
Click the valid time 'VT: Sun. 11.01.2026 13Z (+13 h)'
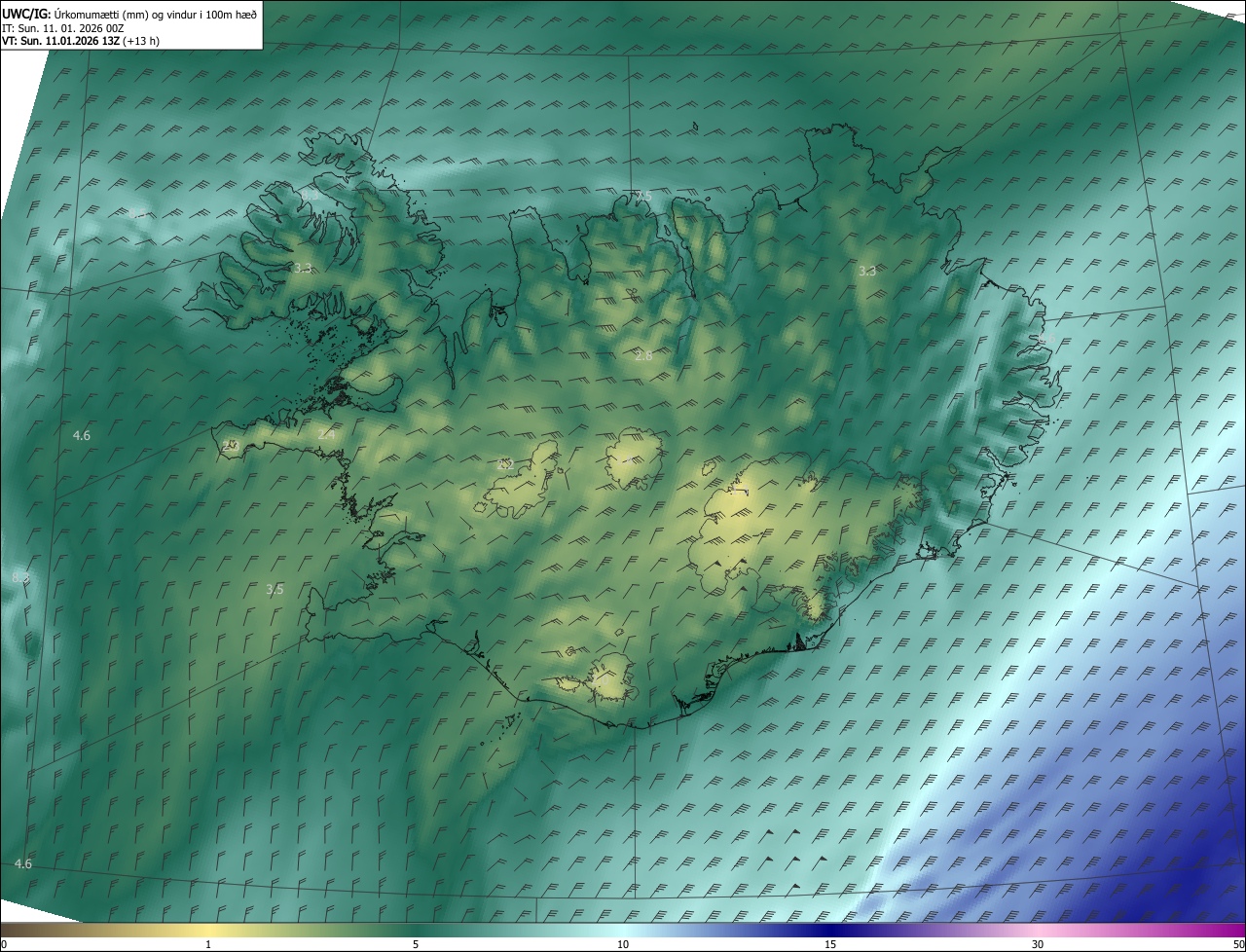point(81,41)
